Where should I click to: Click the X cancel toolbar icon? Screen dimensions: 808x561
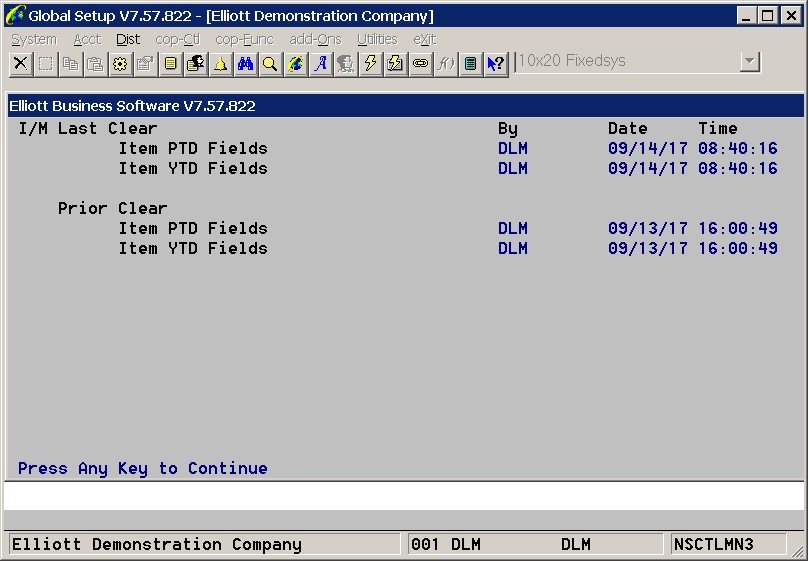[21, 64]
